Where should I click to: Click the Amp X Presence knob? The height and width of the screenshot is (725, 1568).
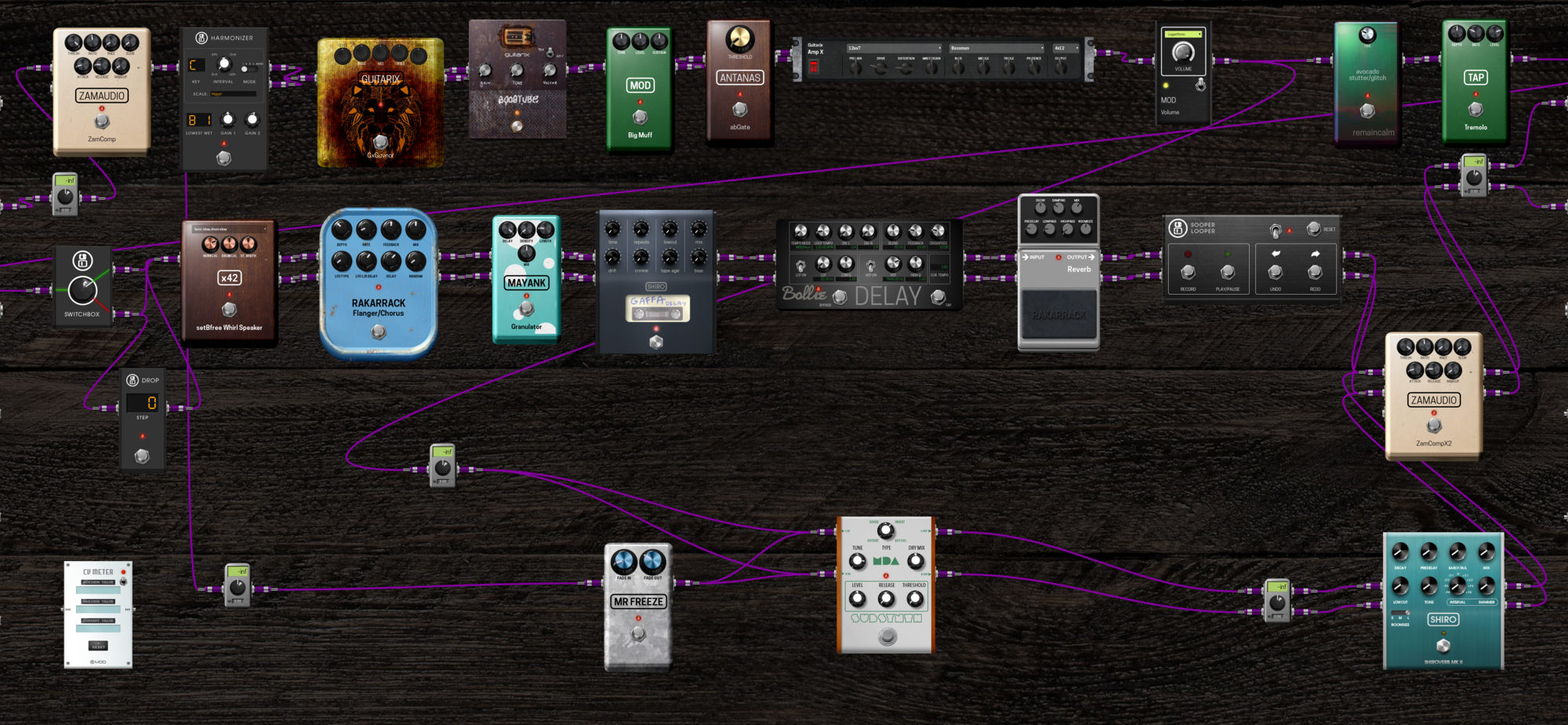1034,68
